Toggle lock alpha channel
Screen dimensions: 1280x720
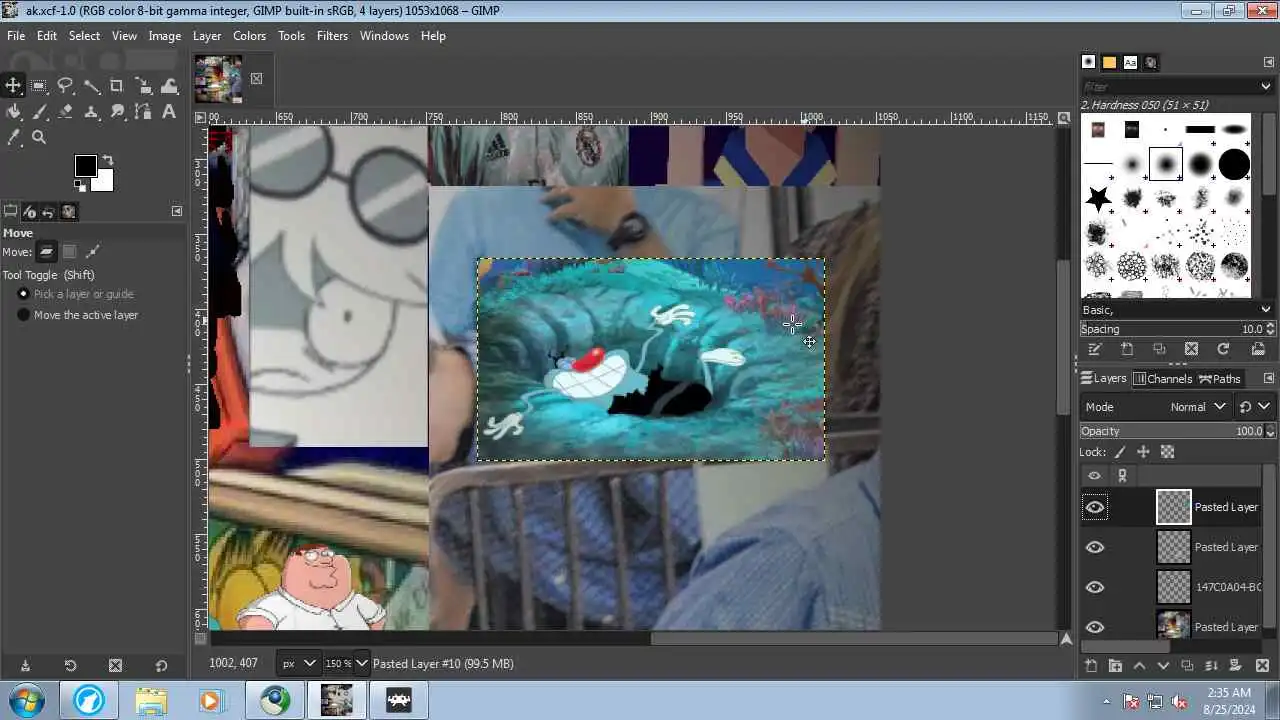click(1167, 452)
